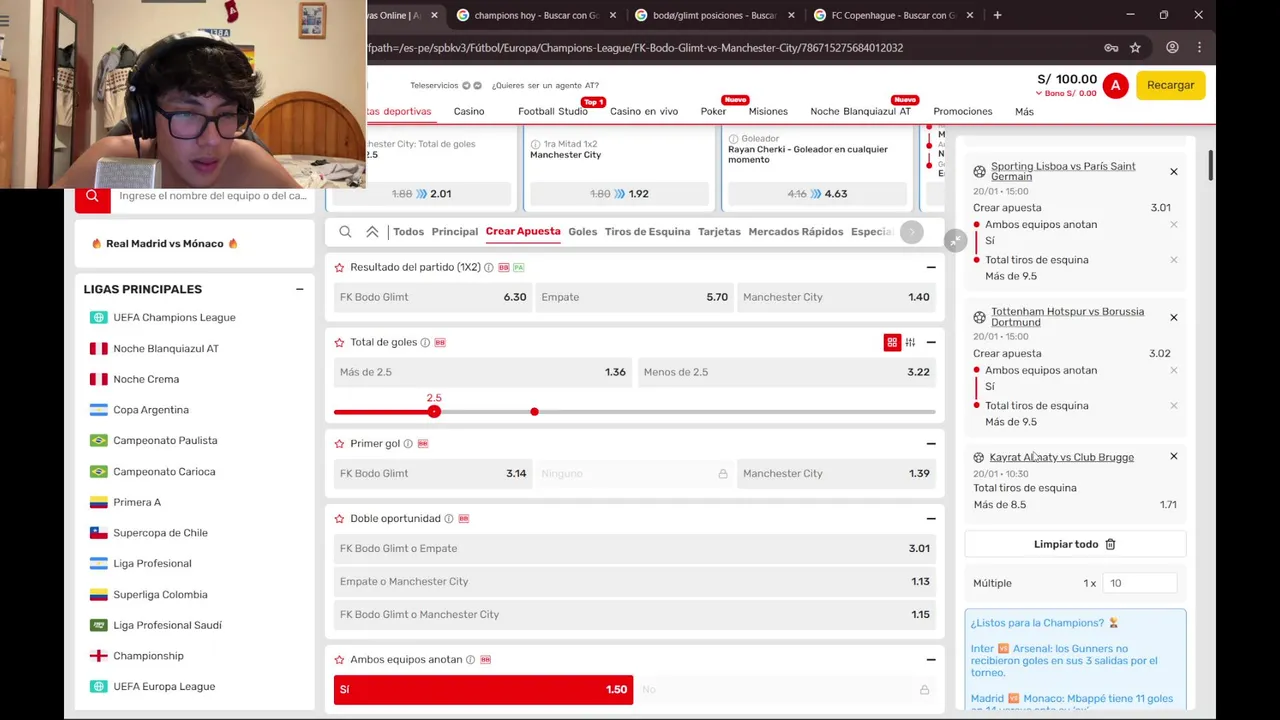Screen dimensions: 1280x720
Task: Click the expand arrows icon beside bet slip
Action: click(955, 241)
